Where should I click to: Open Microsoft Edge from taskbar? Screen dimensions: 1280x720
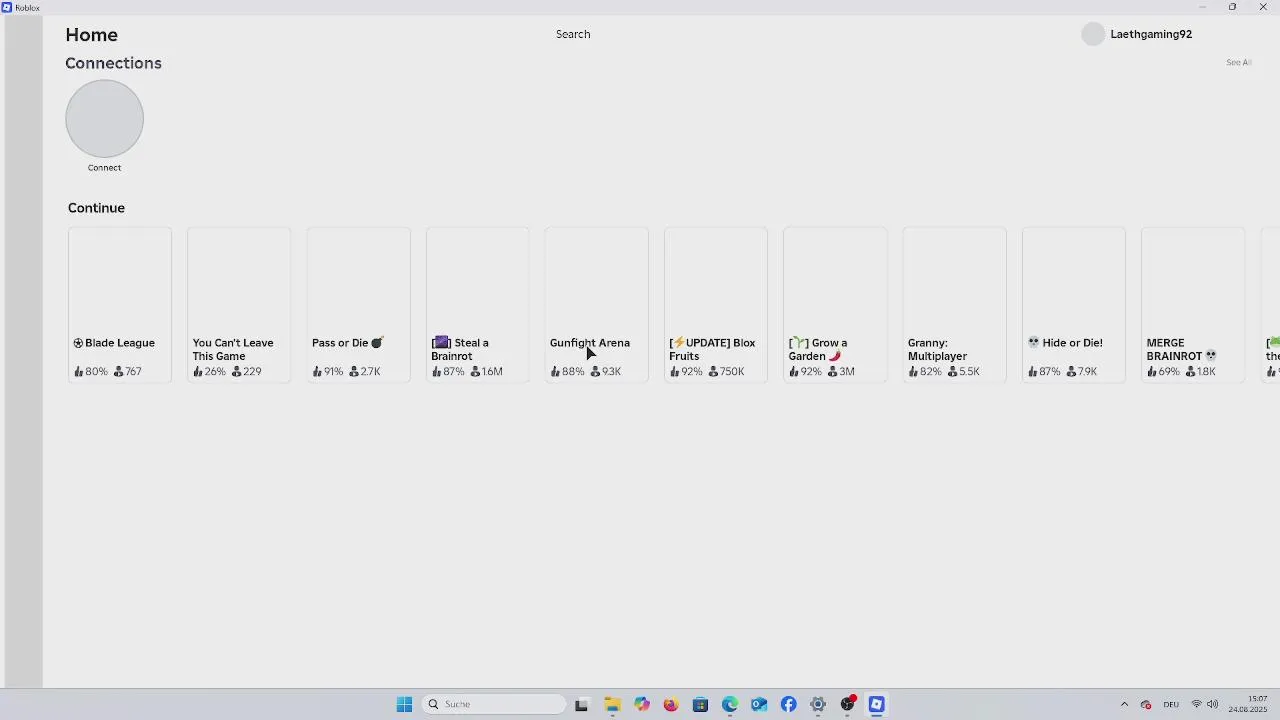(729, 704)
